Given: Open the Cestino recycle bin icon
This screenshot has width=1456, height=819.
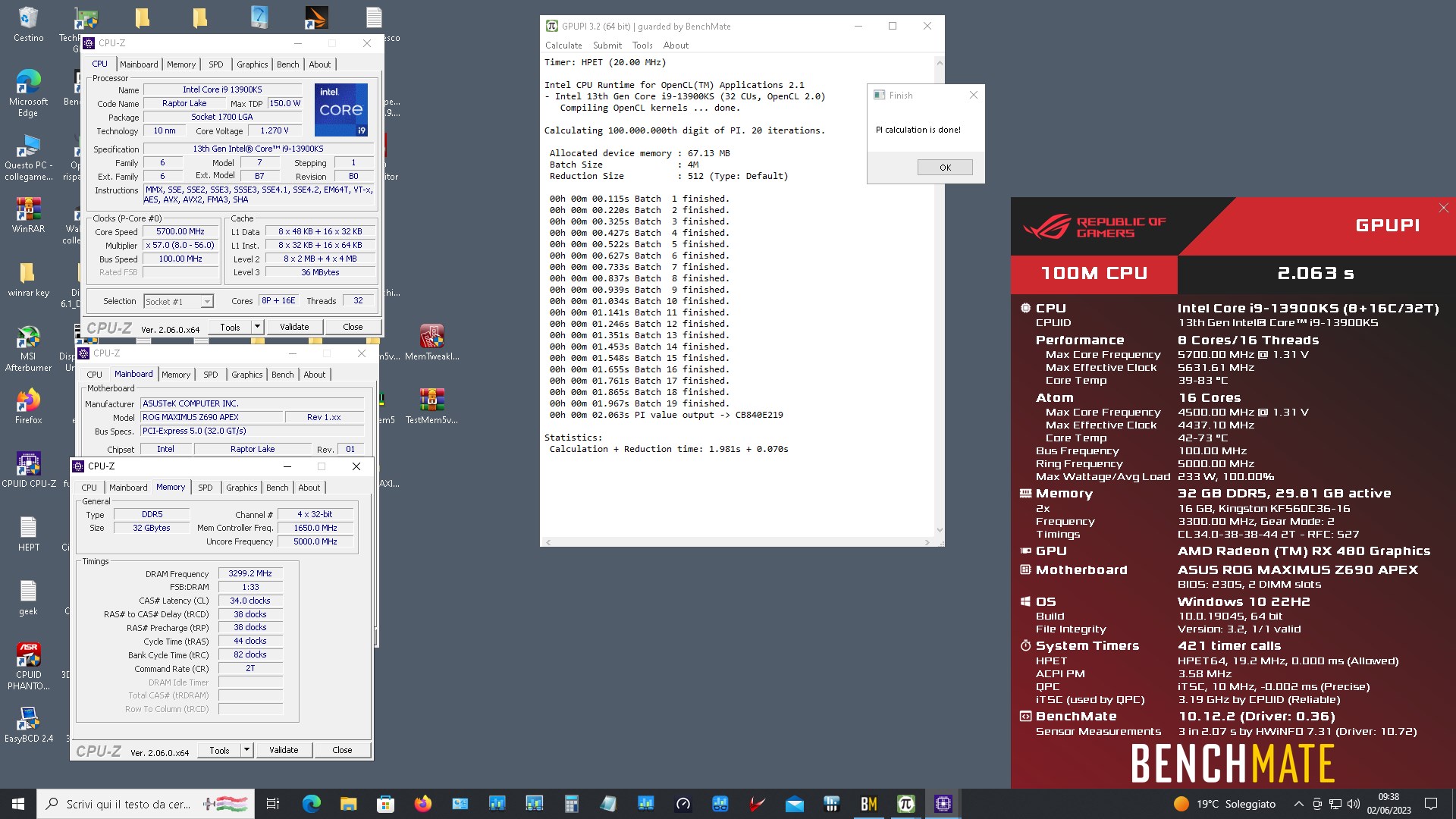Looking at the screenshot, I should [28, 24].
